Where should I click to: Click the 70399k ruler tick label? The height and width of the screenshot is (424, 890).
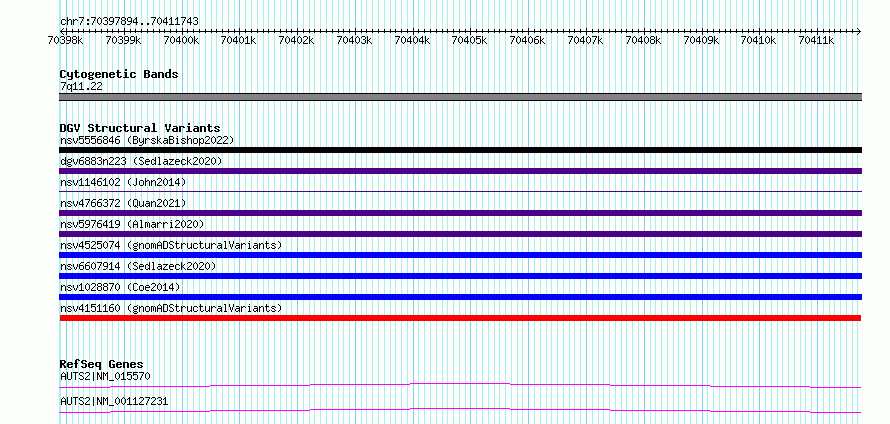tap(123, 40)
